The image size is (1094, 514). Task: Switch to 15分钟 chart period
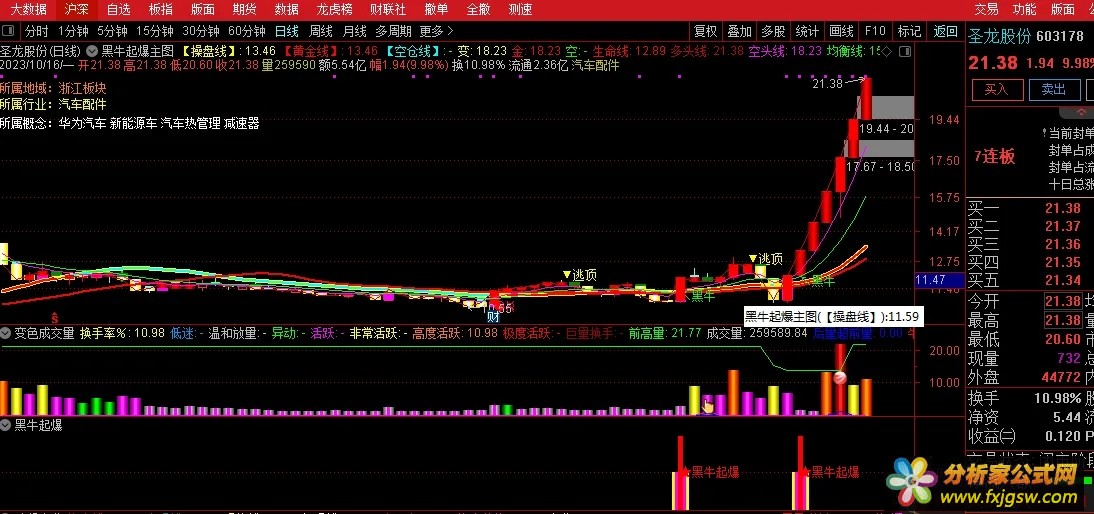pos(154,31)
